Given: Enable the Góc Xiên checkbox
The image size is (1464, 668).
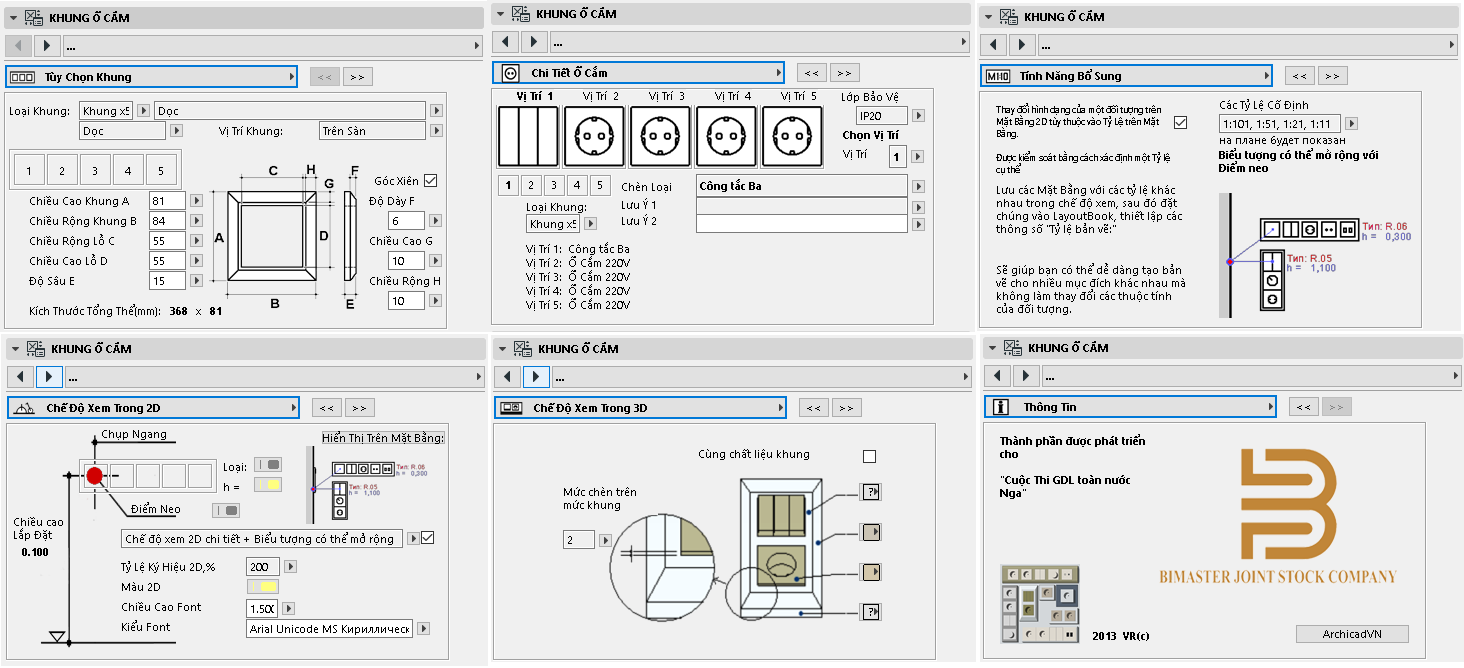Looking at the screenshot, I should click(431, 181).
